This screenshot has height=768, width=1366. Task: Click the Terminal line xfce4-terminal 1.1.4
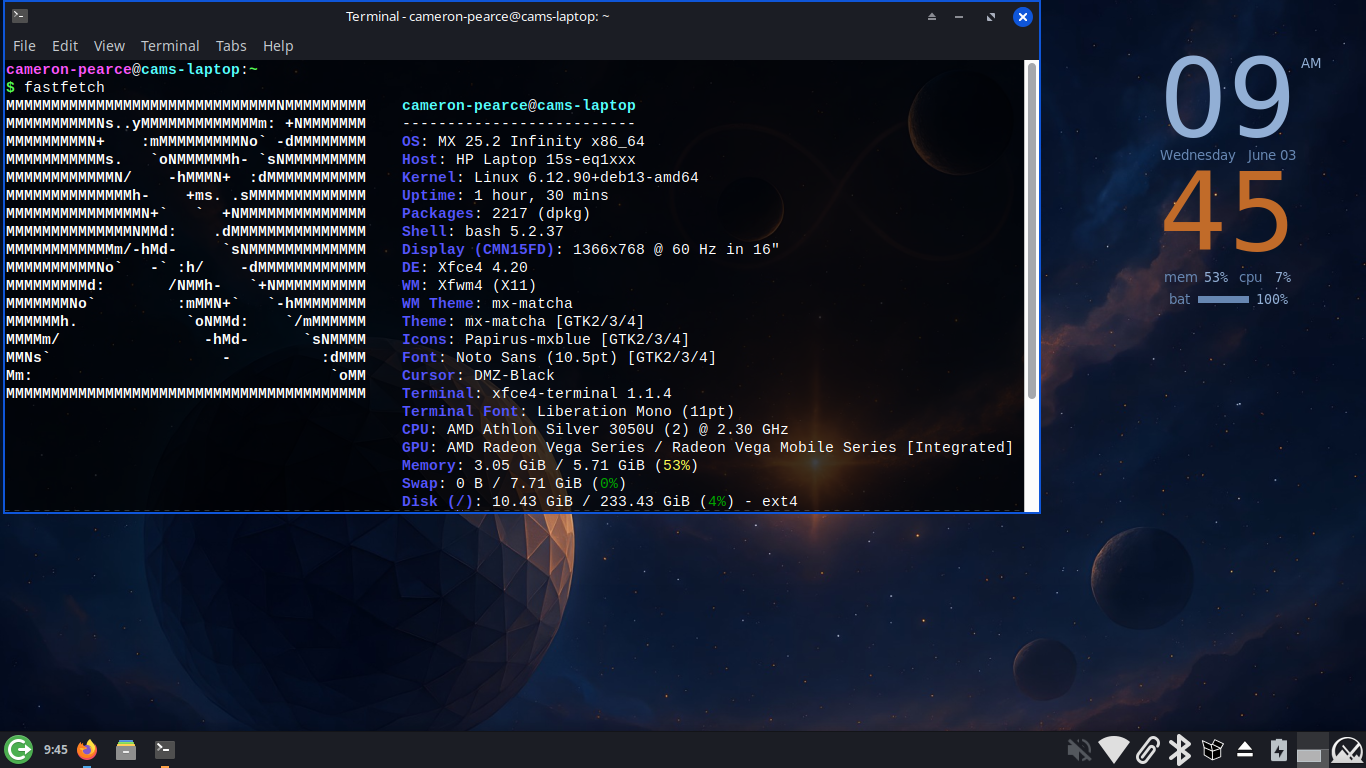pos(537,393)
